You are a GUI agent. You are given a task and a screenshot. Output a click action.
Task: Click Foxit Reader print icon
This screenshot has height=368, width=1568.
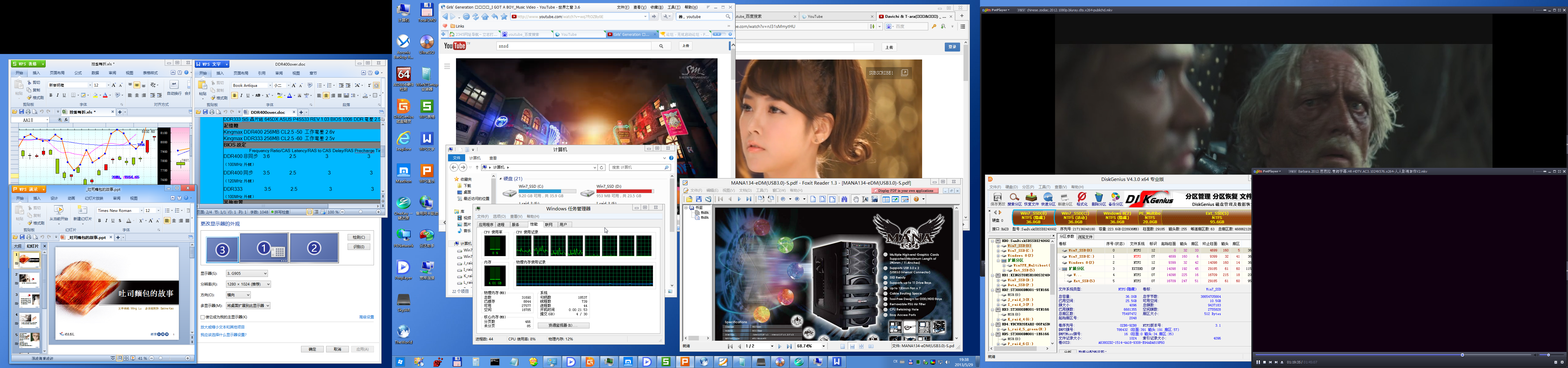pos(709,199)
